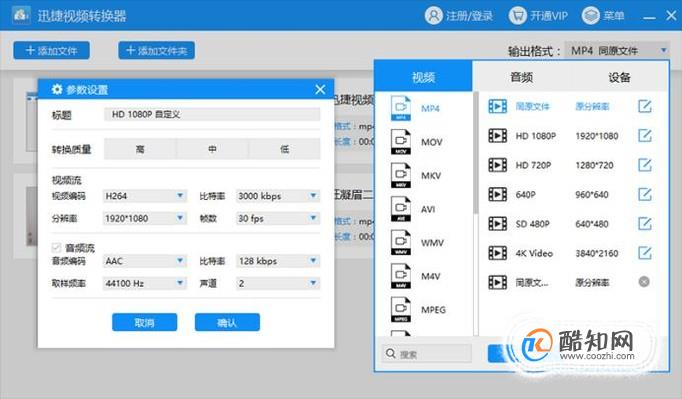
Task: Click the 标题 input field
Action: coord(212,114)
